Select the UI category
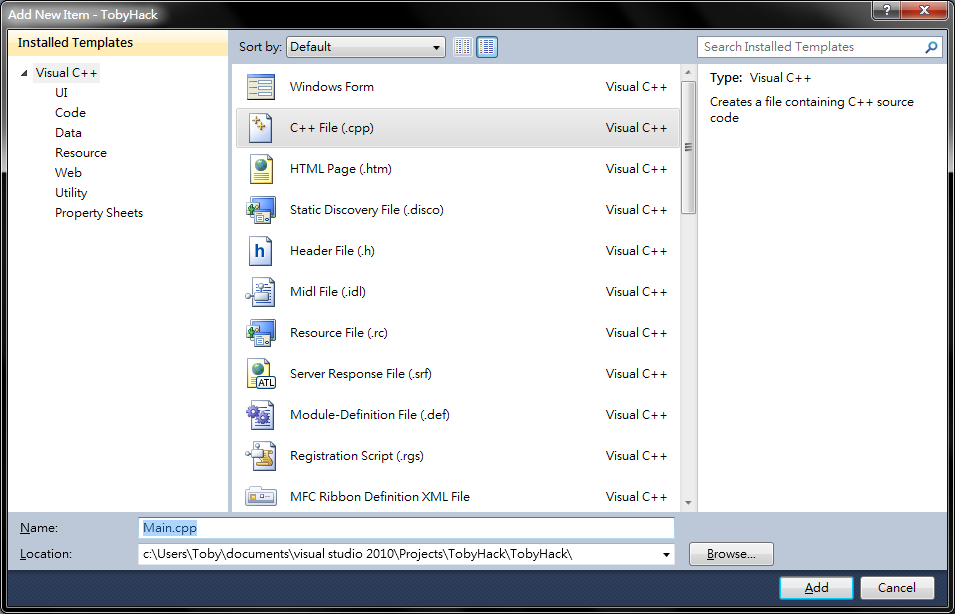Screen dimensions: 955x614 pyautogui.click(x=61, y=93)
